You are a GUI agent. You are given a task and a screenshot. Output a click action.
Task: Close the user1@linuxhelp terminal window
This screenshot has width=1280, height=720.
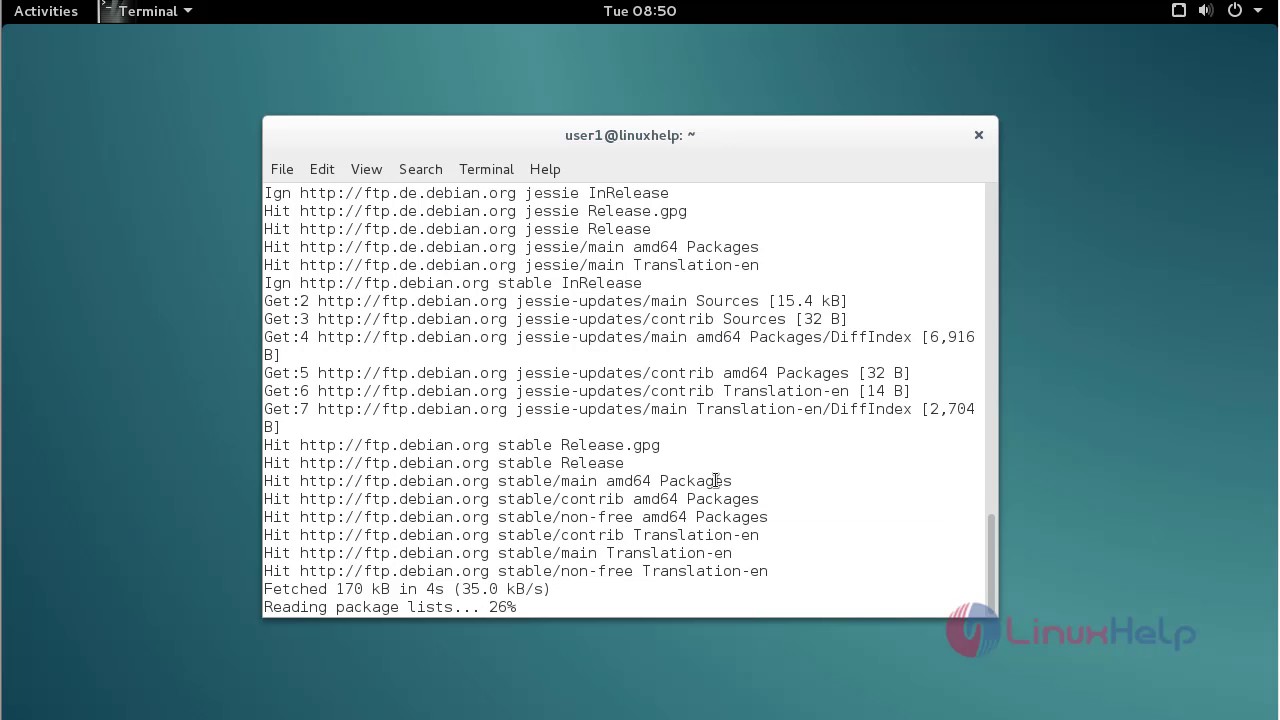click(979, 135)
